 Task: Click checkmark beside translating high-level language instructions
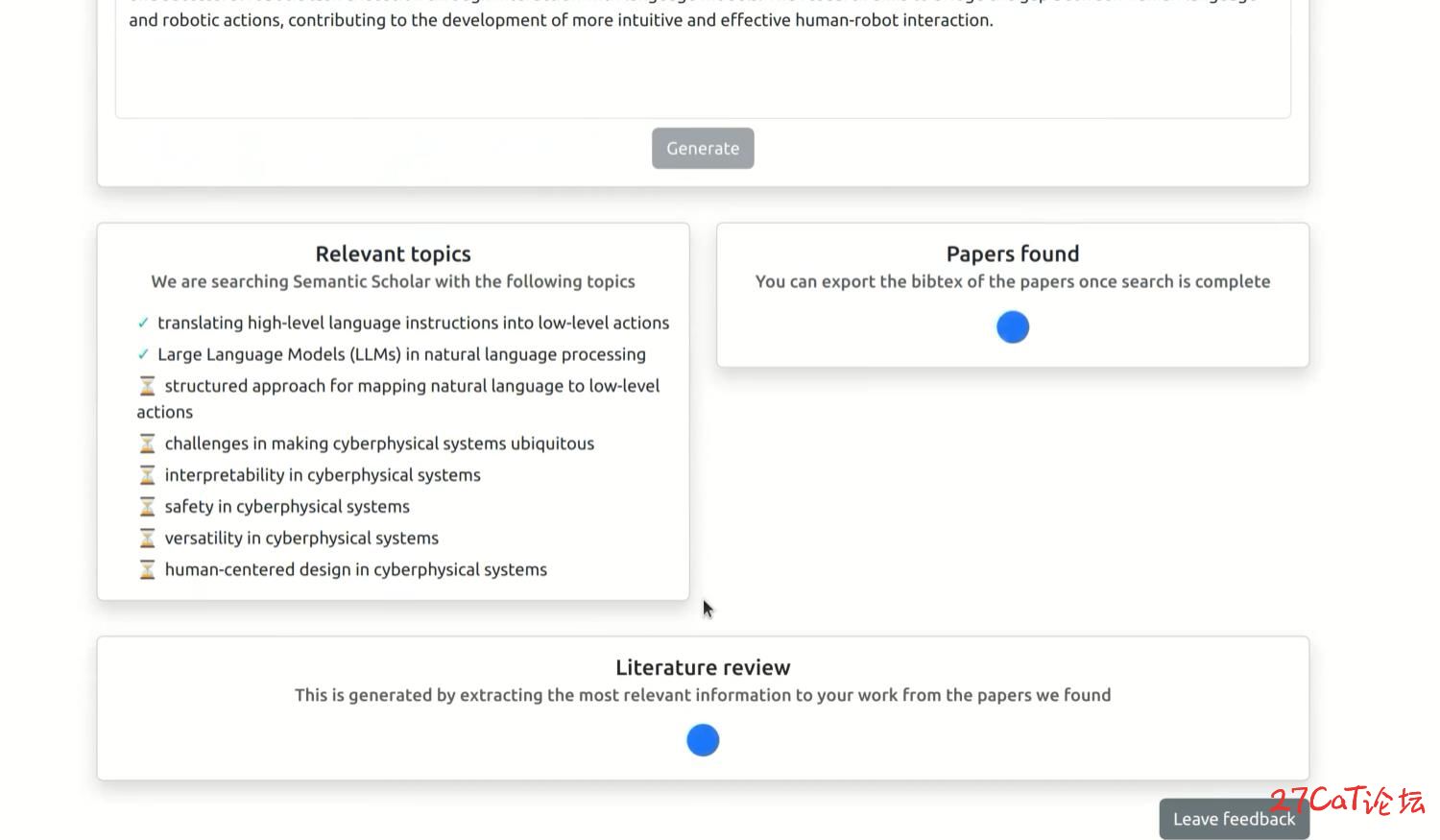click(x=143, y=323)
